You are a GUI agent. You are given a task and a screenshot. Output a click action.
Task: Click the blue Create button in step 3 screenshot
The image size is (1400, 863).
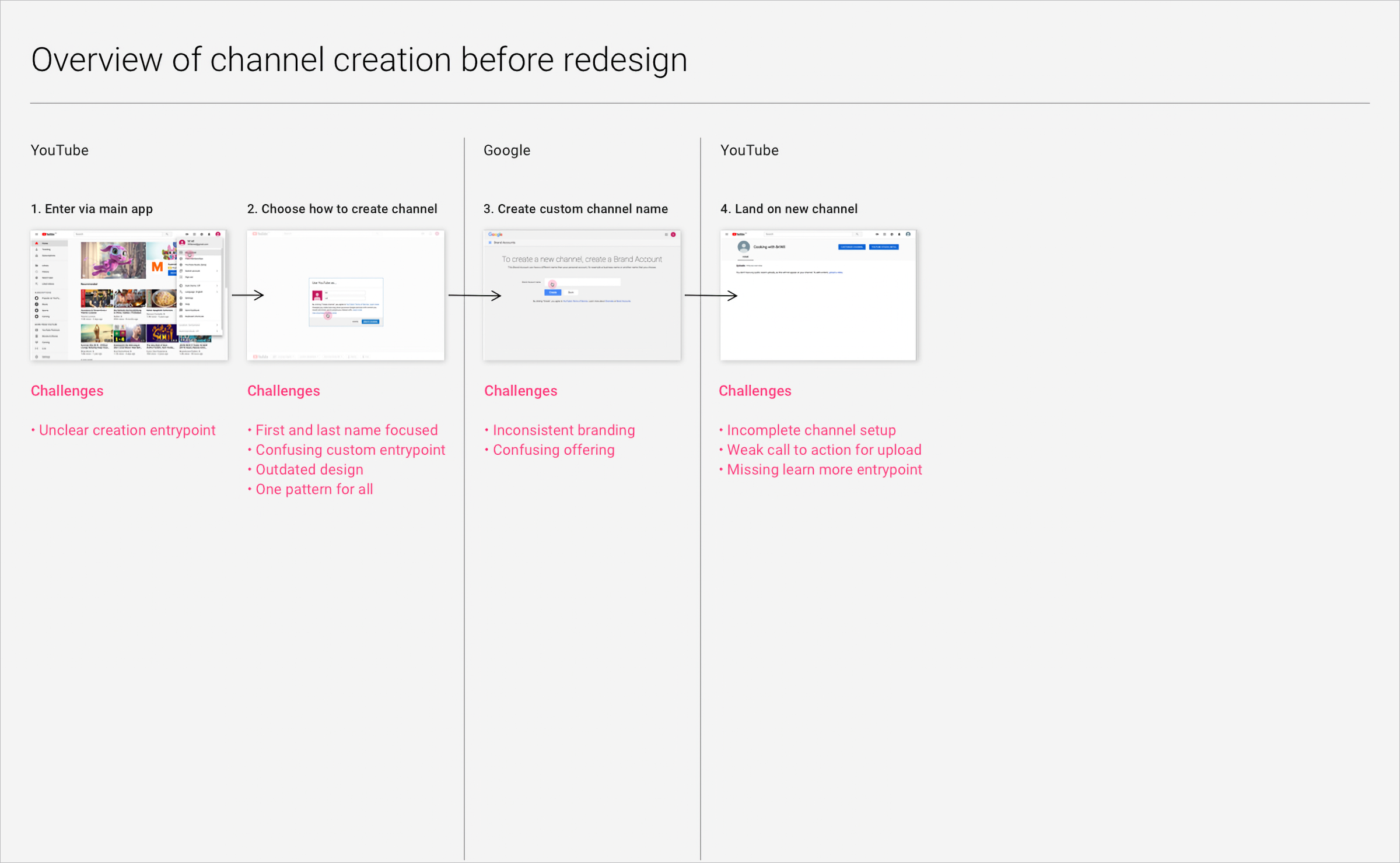(552, 292)
